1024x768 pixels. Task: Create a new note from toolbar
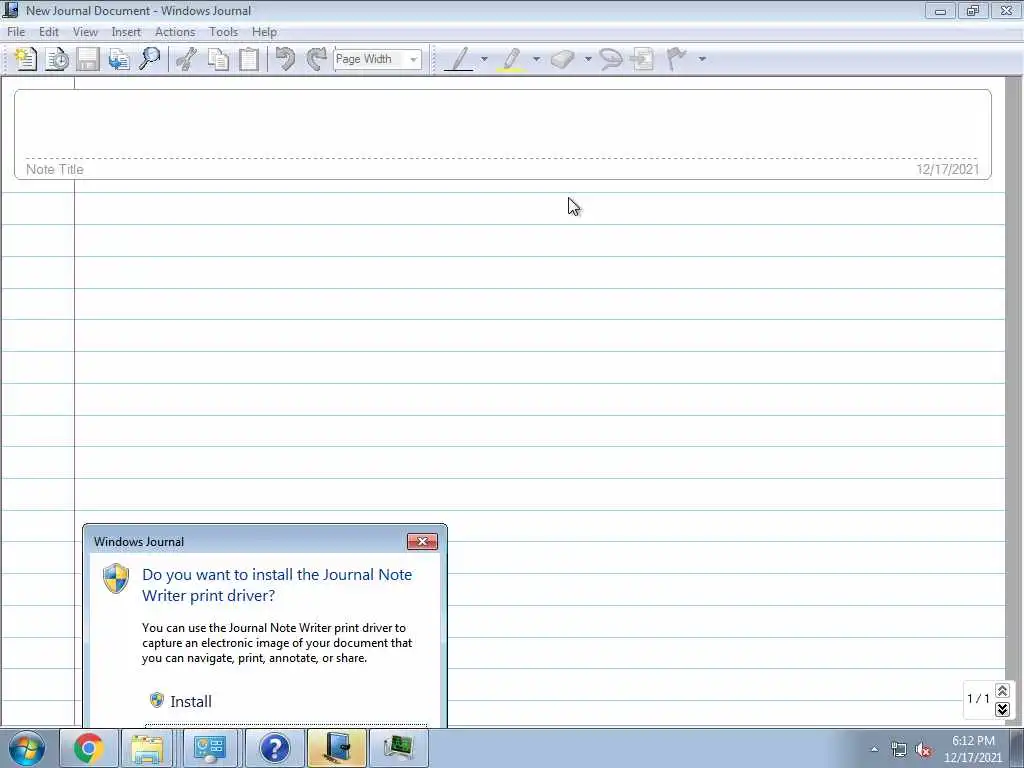coord(25,59)
